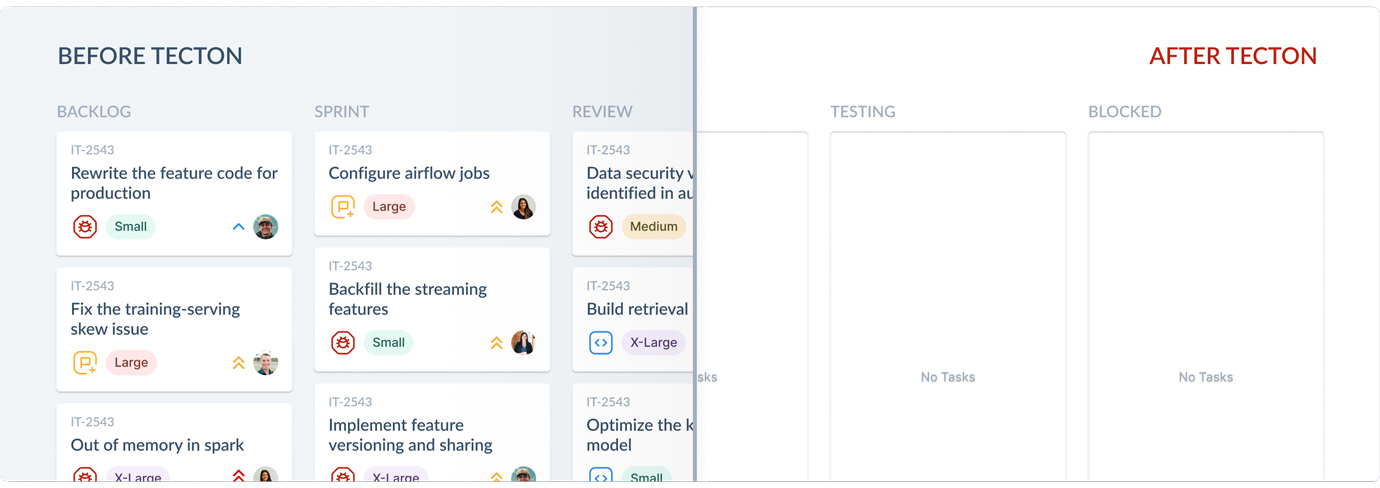Viewport: 1380px width, 488px height.
Task: Click the TESTING column header
Action: [863, 112]
